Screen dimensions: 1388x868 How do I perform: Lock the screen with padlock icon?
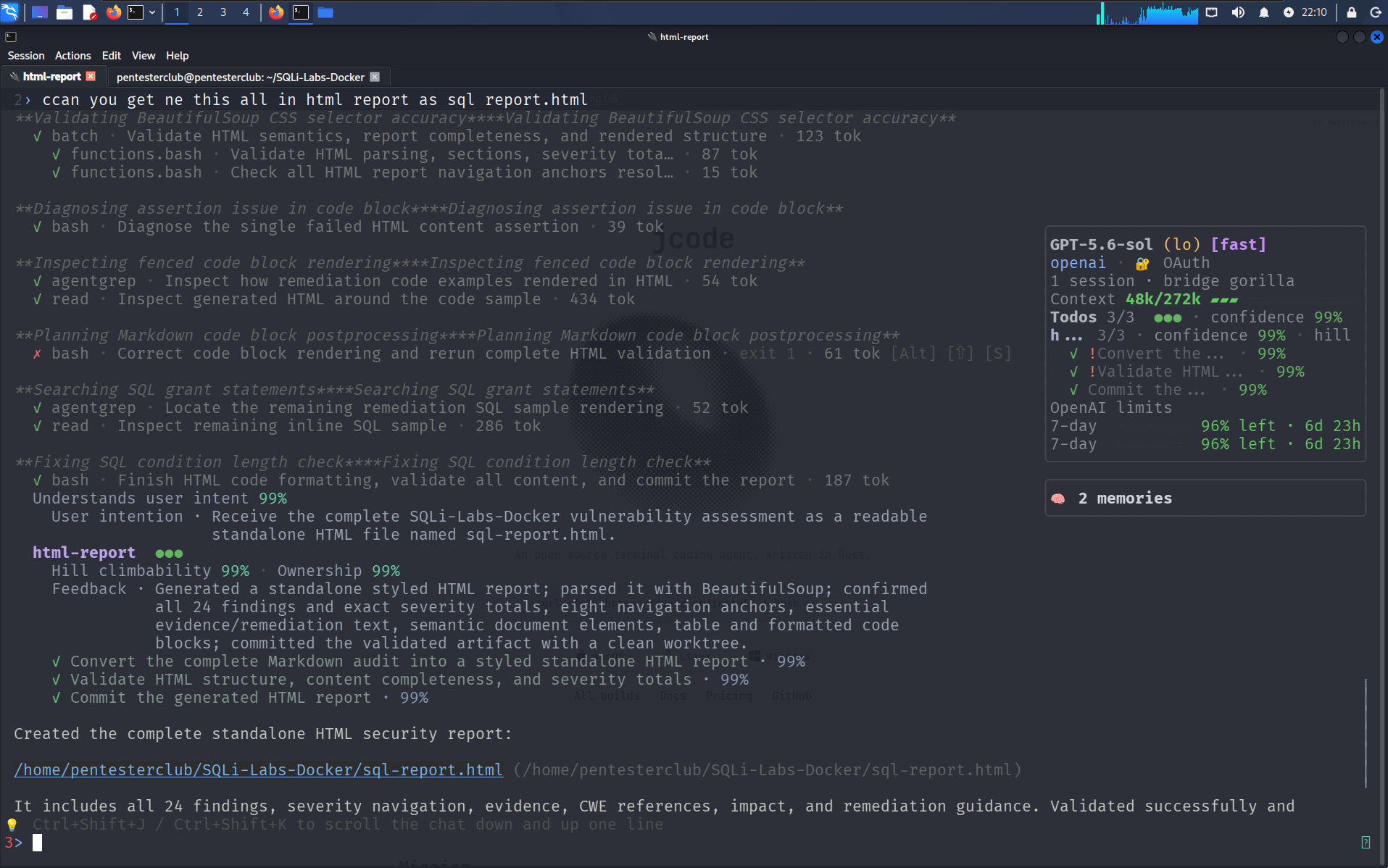[x=1352, y=12]
